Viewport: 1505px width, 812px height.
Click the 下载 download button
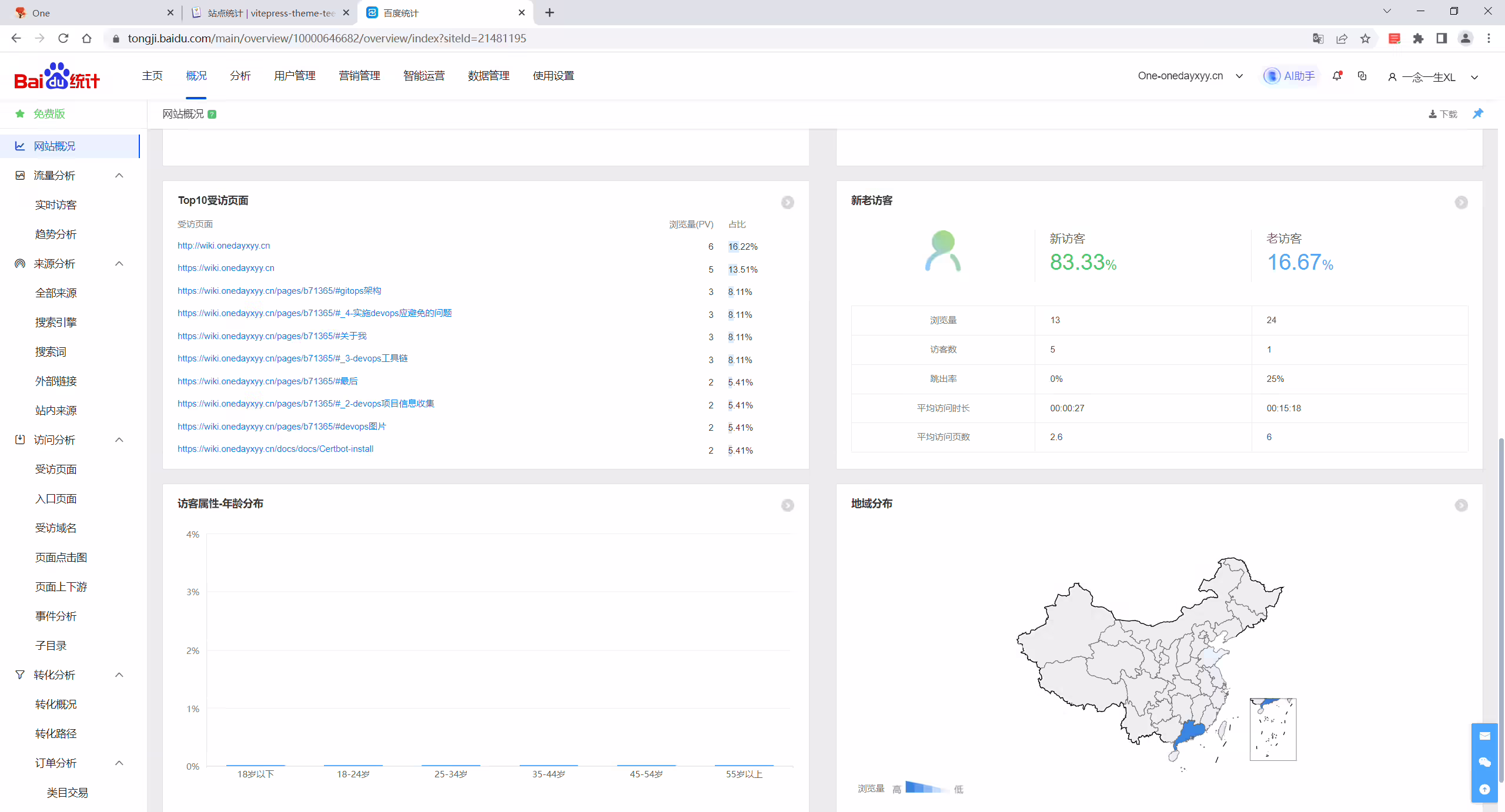pos(1443,114)
